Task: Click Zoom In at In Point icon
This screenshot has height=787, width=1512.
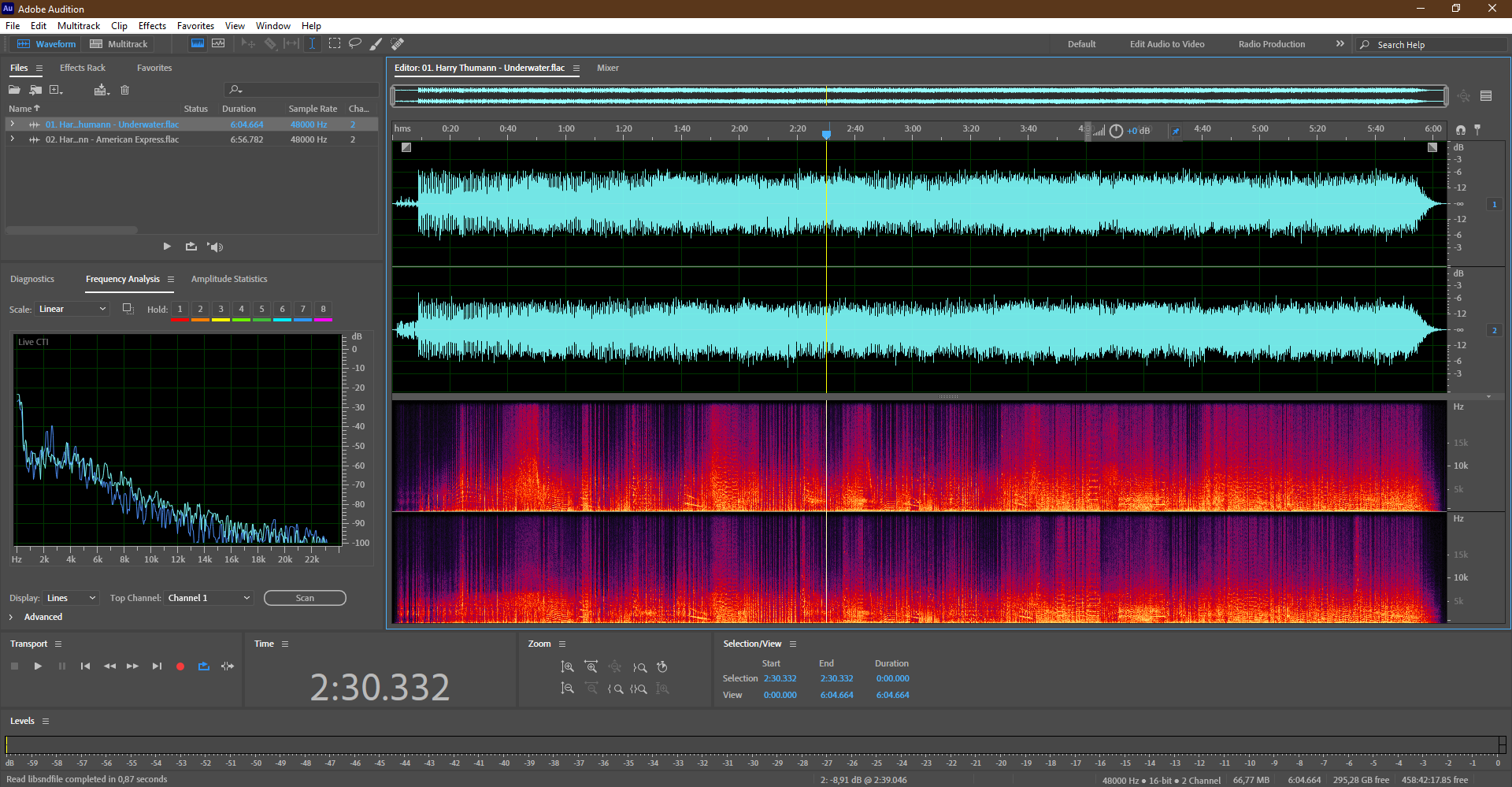Action: pyautogui.click(x=615, y=689)
